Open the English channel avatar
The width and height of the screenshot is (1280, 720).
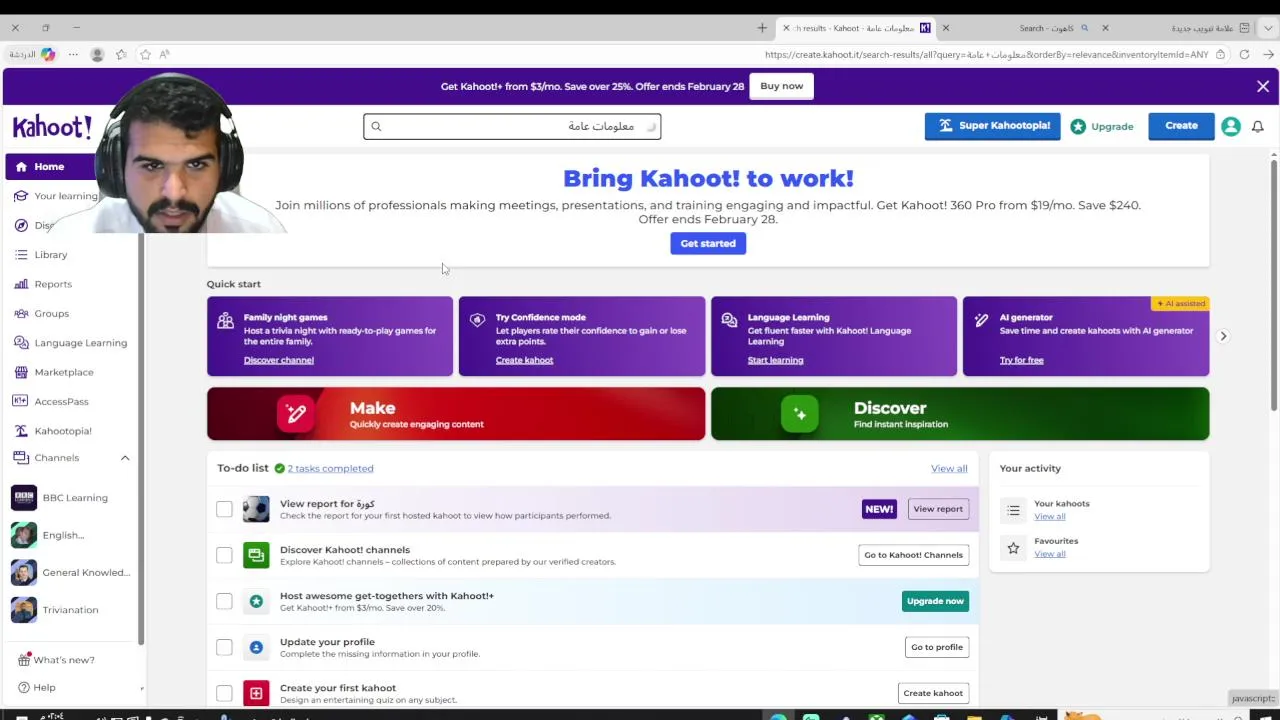click(24, 535)
